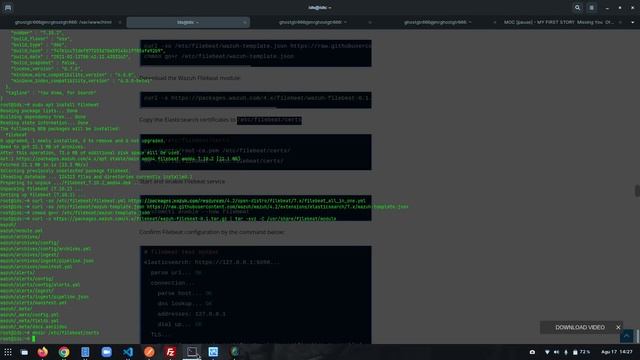The width and height of the screenshot is (640, 360).
Task: Switch to the MOC MY FIRST STORY tab
Action: pyautogui.click(x=559, y=22)
